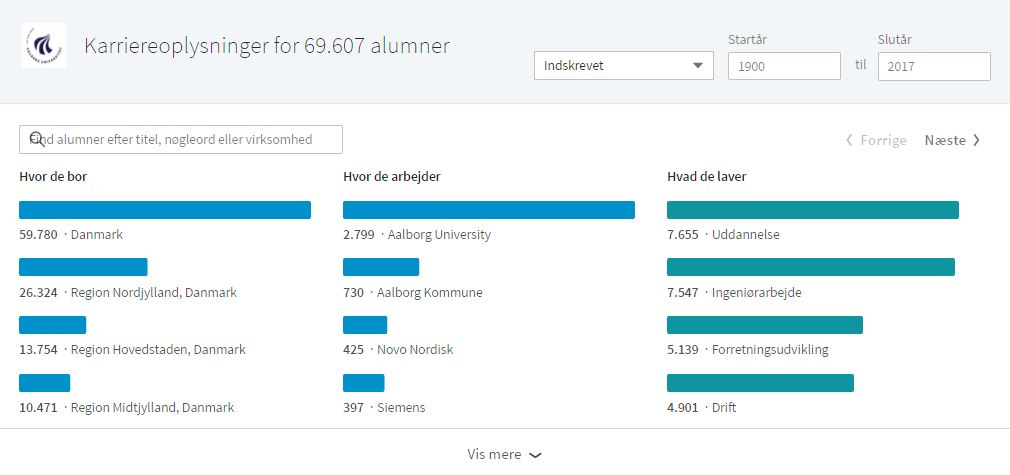Select the Uddannelse job function bar
Viewport: 1010px width, 475px height.
813,210
